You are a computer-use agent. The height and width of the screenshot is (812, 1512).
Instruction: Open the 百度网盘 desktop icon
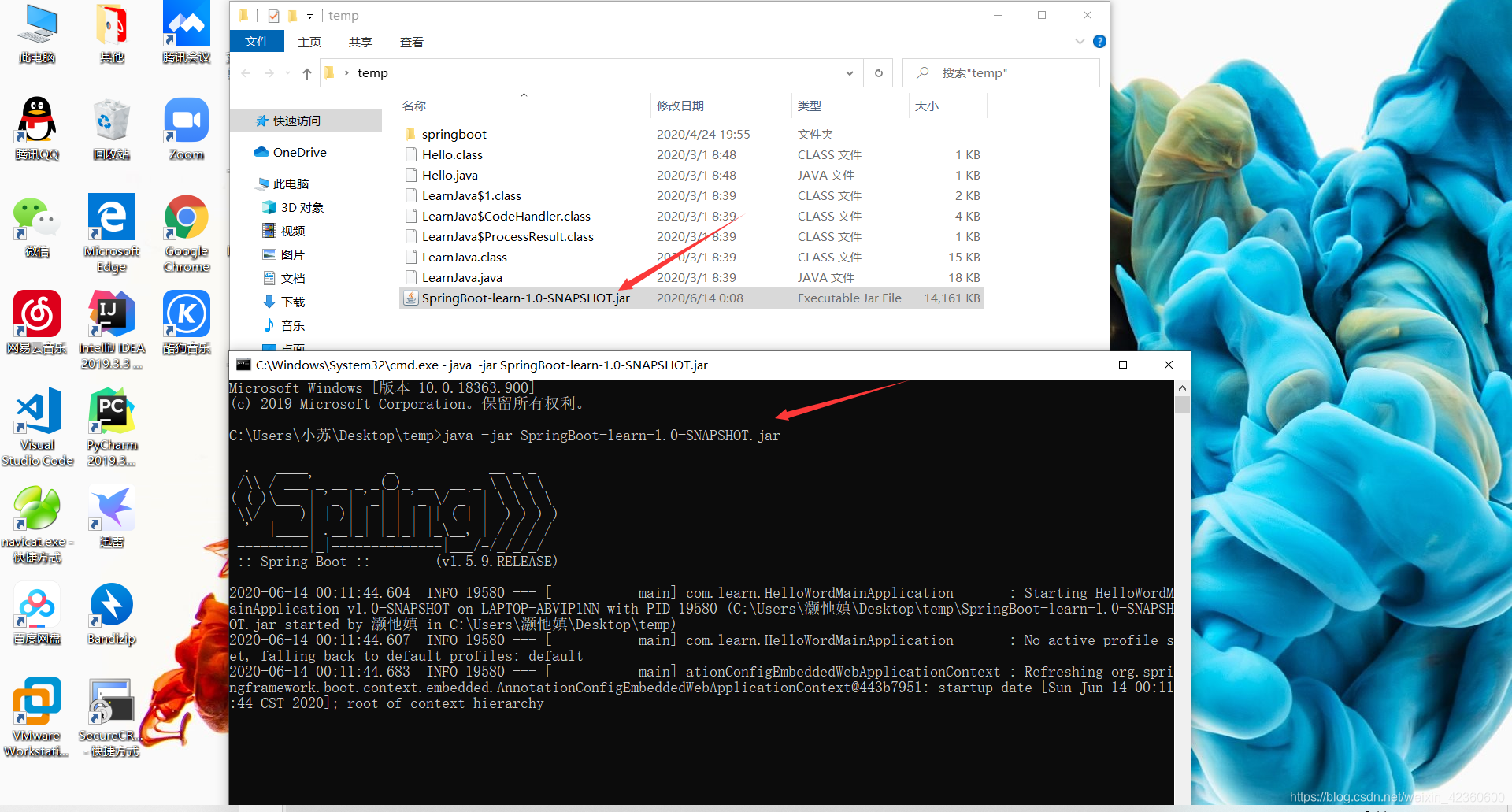coord(37,614)
